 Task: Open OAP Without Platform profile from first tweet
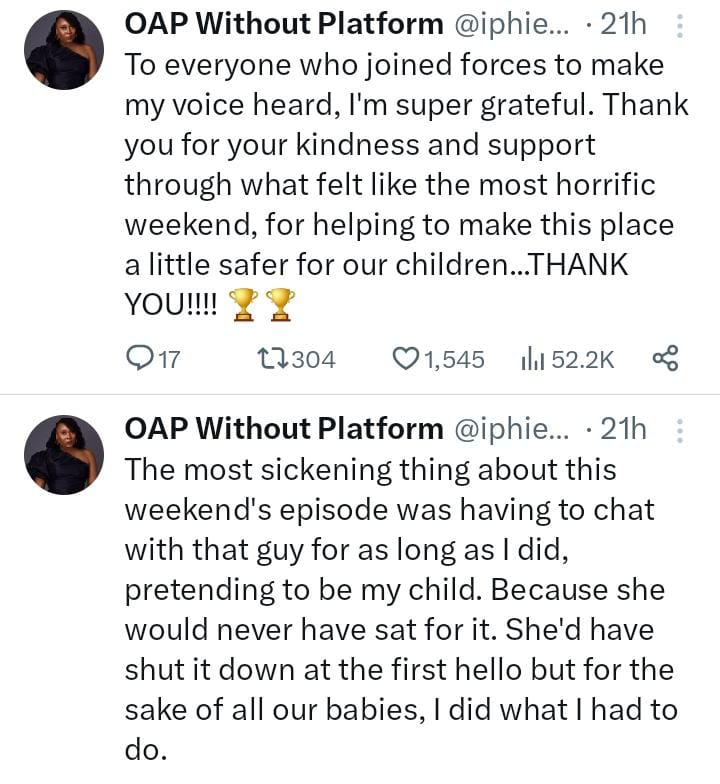(284, 24)
